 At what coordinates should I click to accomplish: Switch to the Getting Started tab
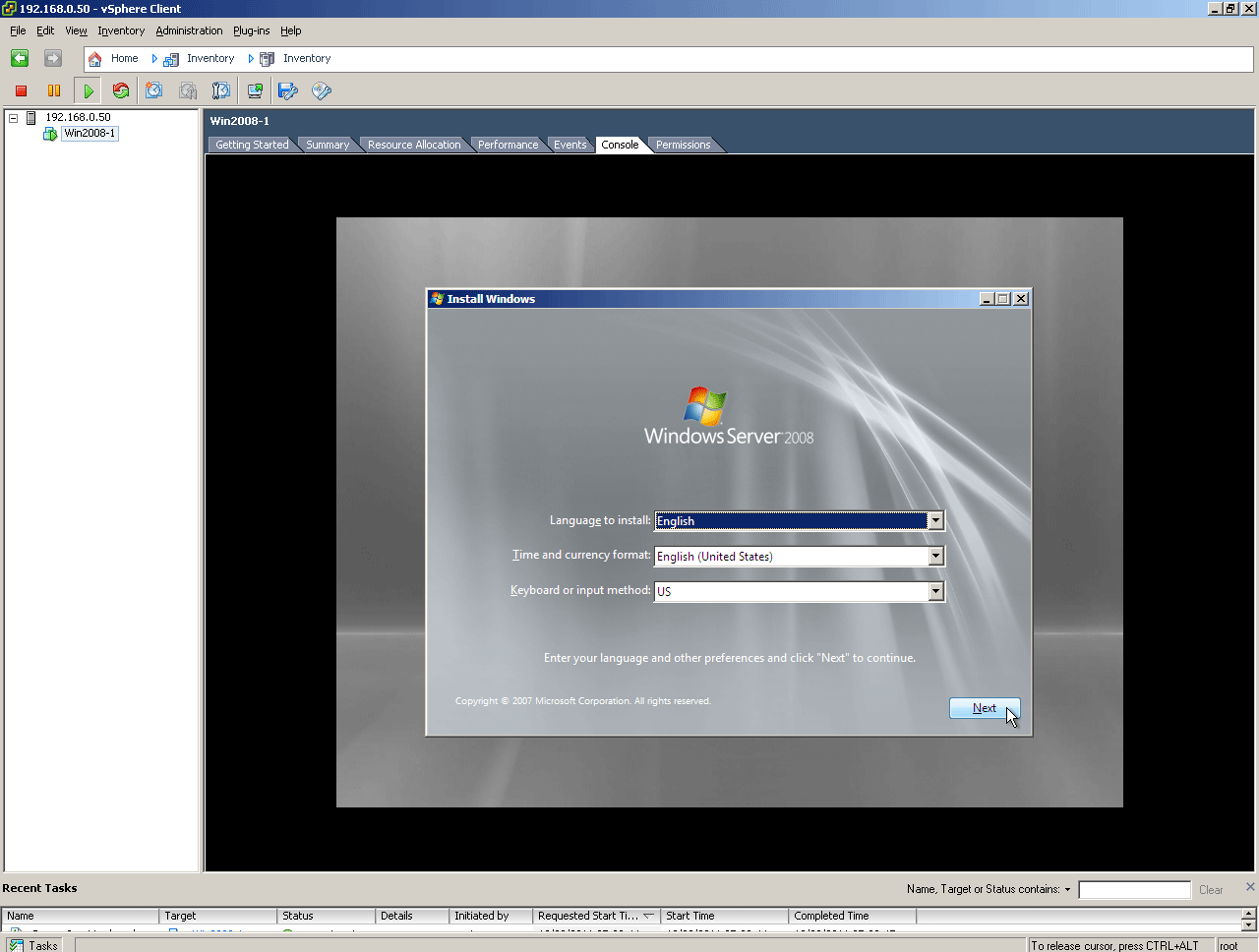[252, 145]
